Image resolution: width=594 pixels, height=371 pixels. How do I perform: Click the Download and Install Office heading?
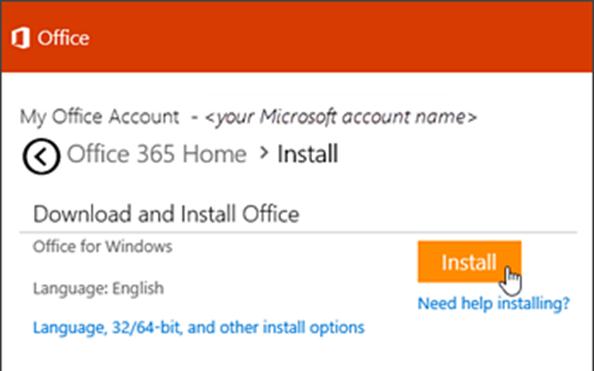point(166,214)
